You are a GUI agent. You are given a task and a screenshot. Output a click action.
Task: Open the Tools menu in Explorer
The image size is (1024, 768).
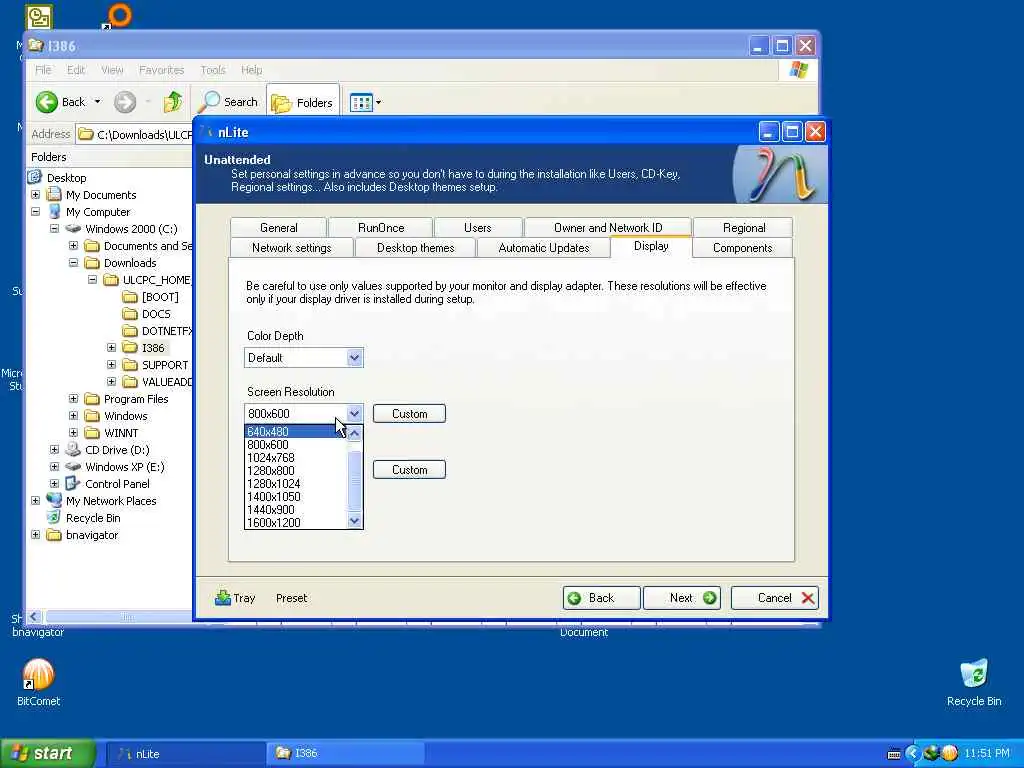coord(213,70)
